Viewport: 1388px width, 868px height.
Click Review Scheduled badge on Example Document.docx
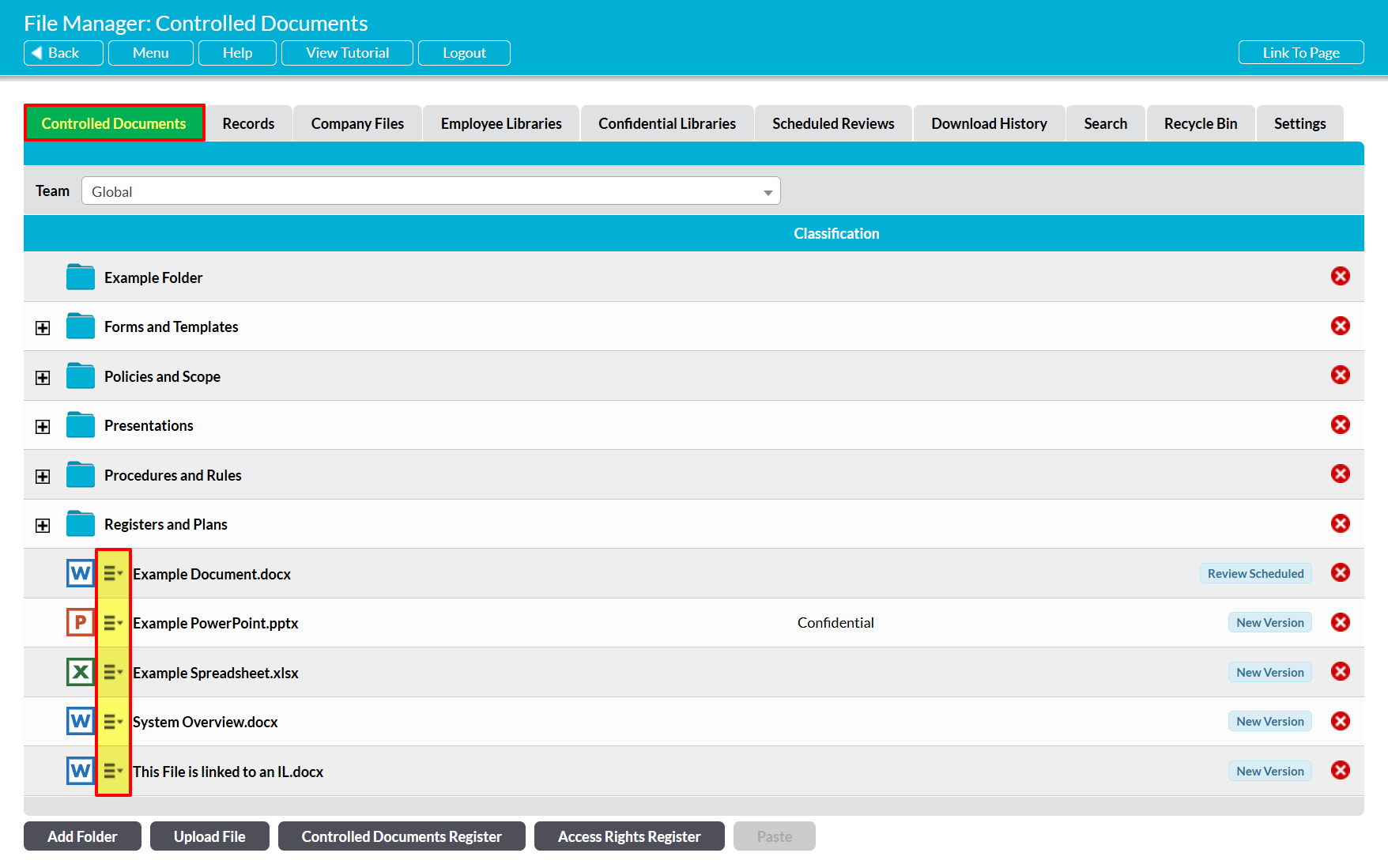(1255, 573)
